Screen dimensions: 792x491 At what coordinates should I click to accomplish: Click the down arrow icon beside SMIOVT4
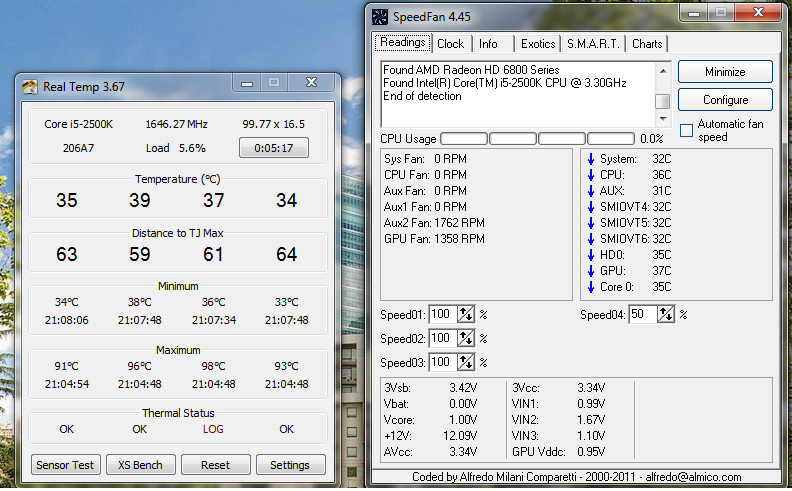coord(590,207)
